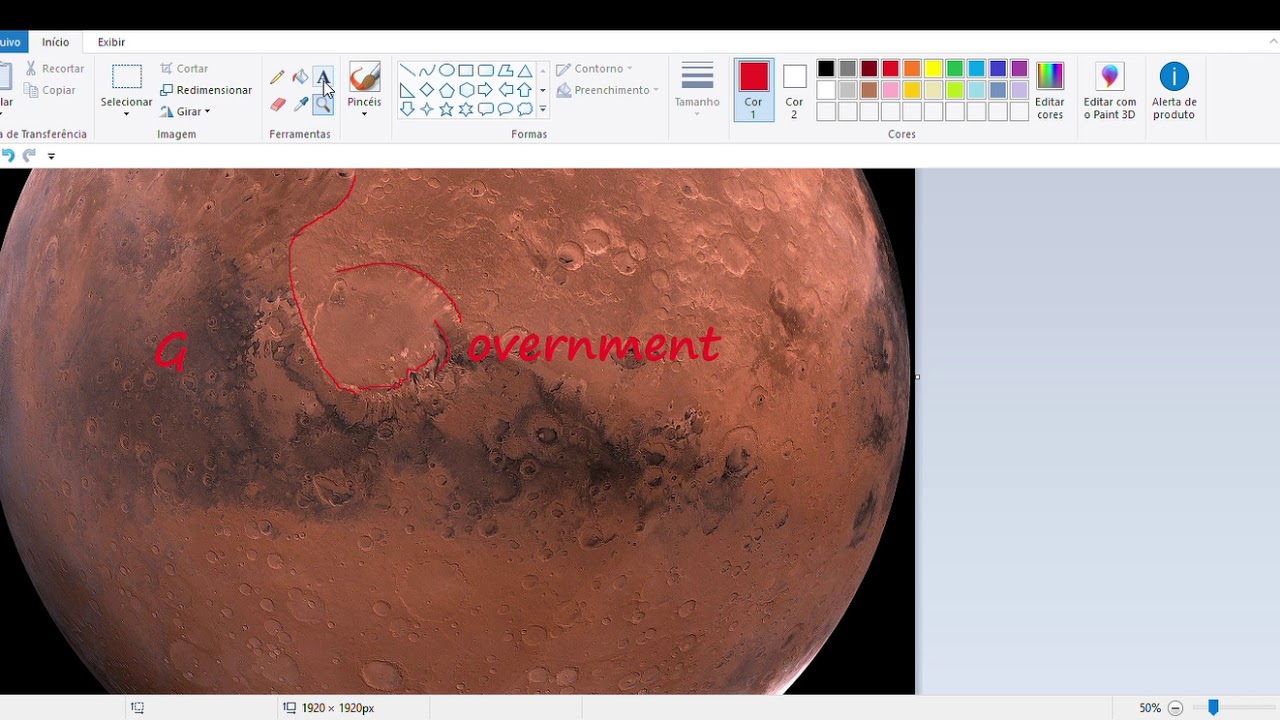
Task: Choose the oval callout shape
Action: click(505, 109)
